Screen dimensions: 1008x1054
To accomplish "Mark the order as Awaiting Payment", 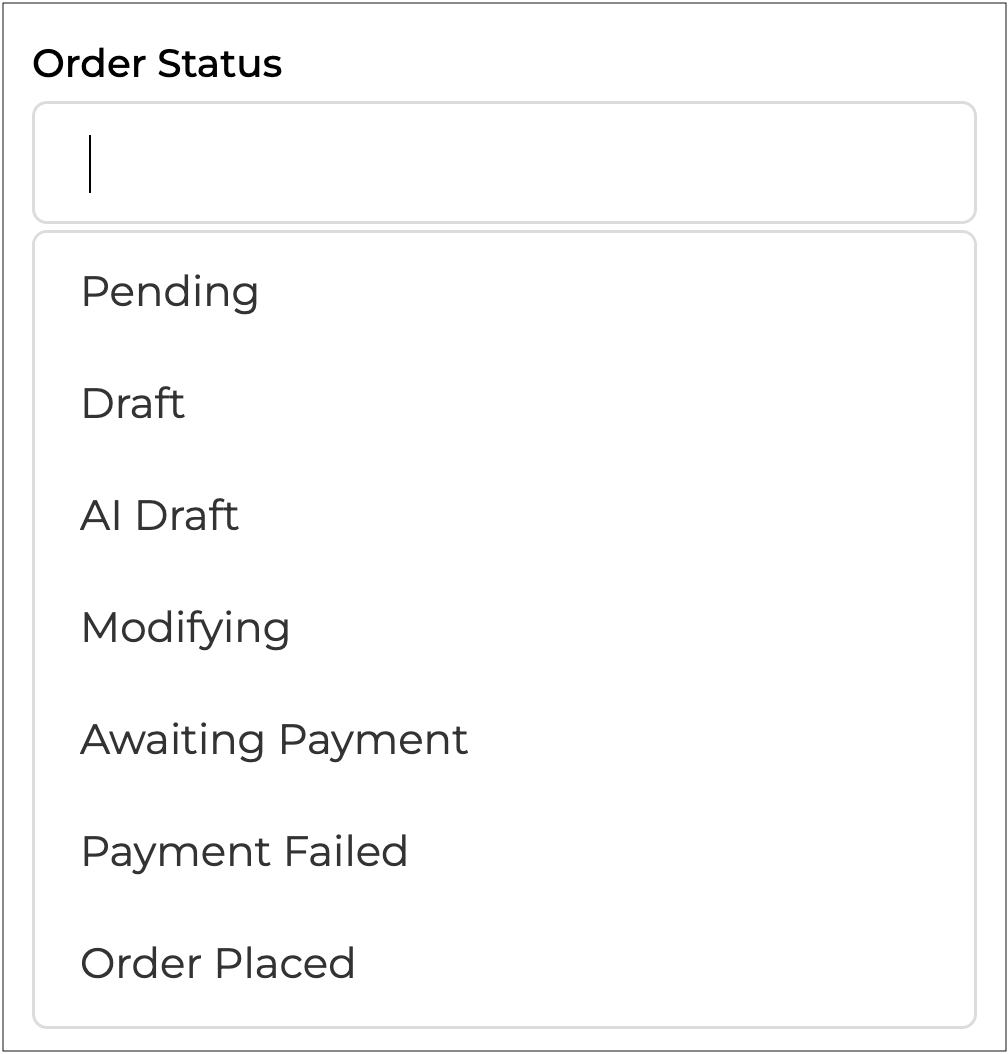I will tap(274, 740).
